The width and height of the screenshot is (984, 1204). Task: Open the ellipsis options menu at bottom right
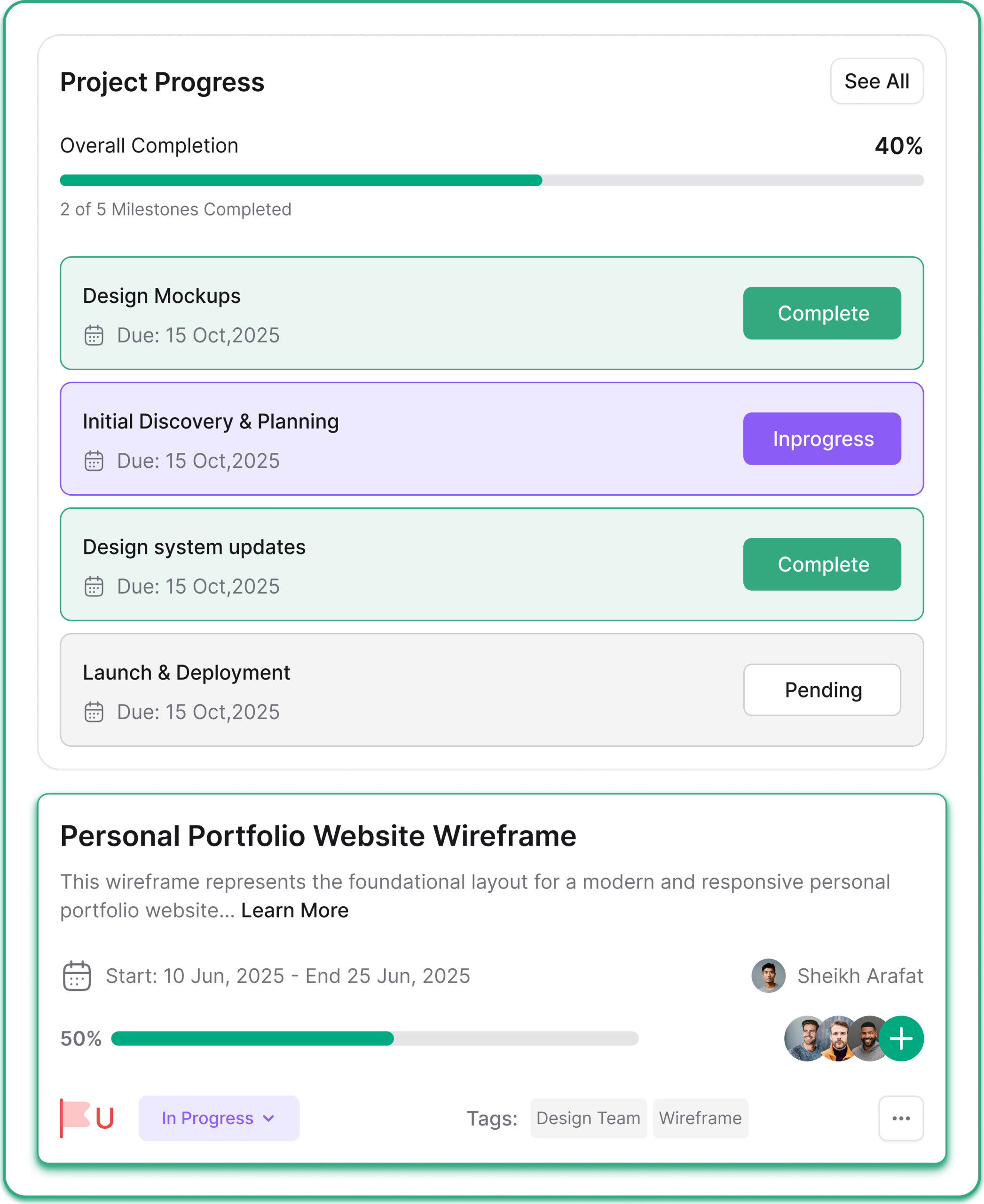pyautogui.click(x=901, y=1118)
